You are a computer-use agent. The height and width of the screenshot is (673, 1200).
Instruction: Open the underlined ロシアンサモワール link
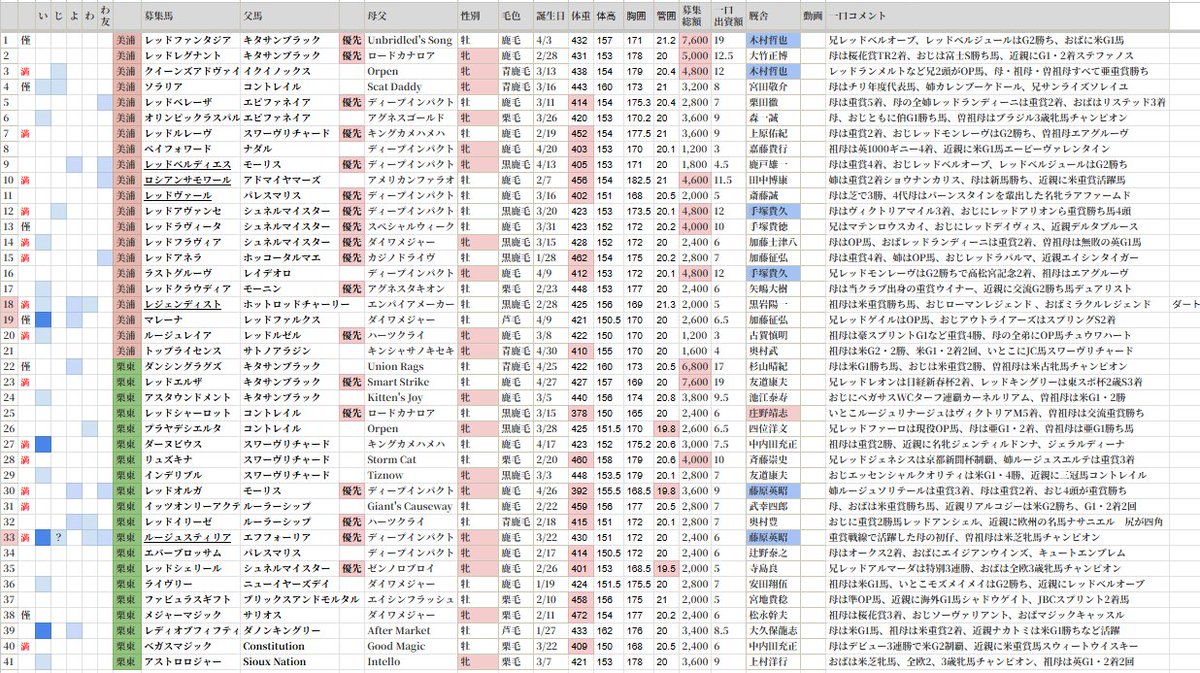(x=190, y=180)
